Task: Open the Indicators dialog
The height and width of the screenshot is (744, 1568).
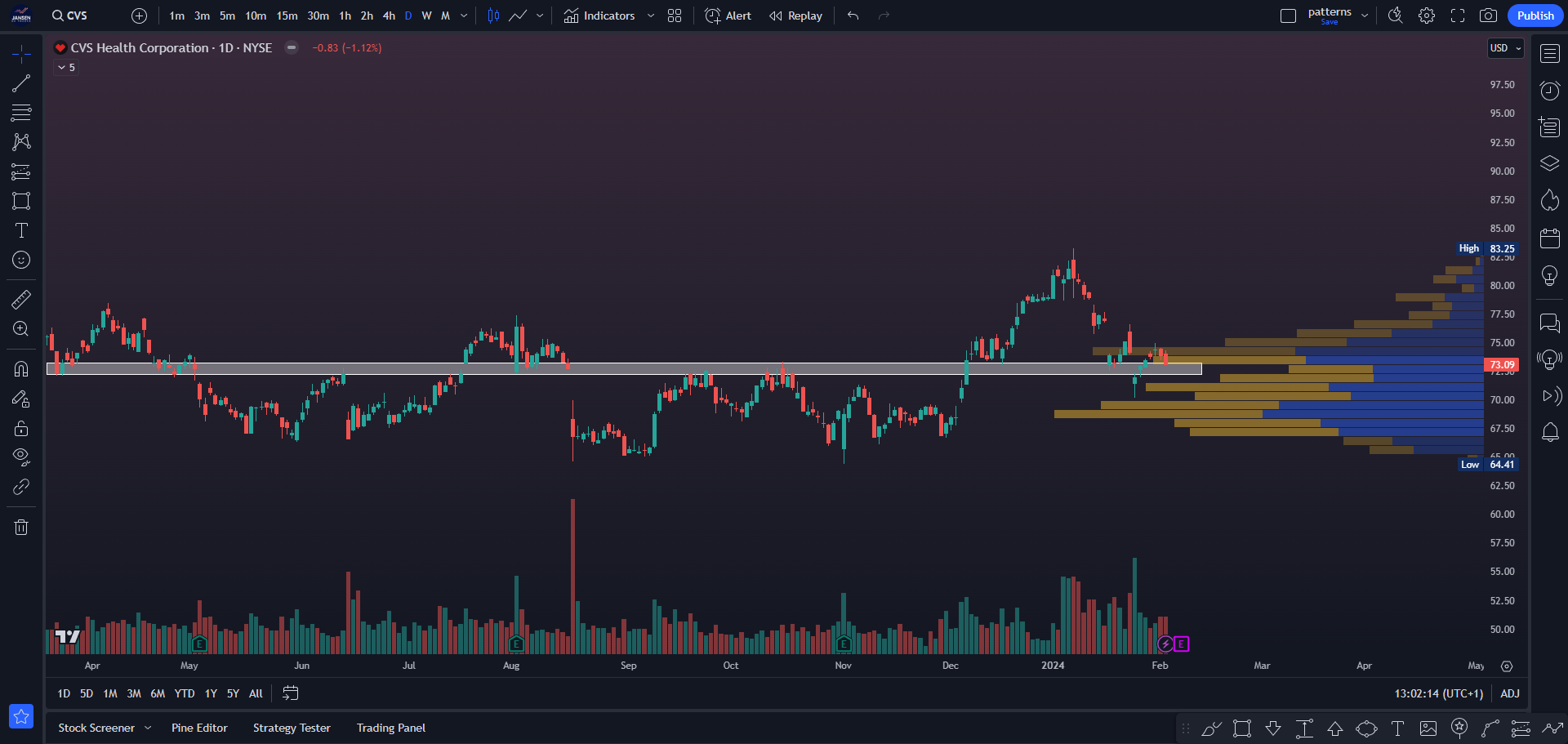Action: click(x=599, y=16)
